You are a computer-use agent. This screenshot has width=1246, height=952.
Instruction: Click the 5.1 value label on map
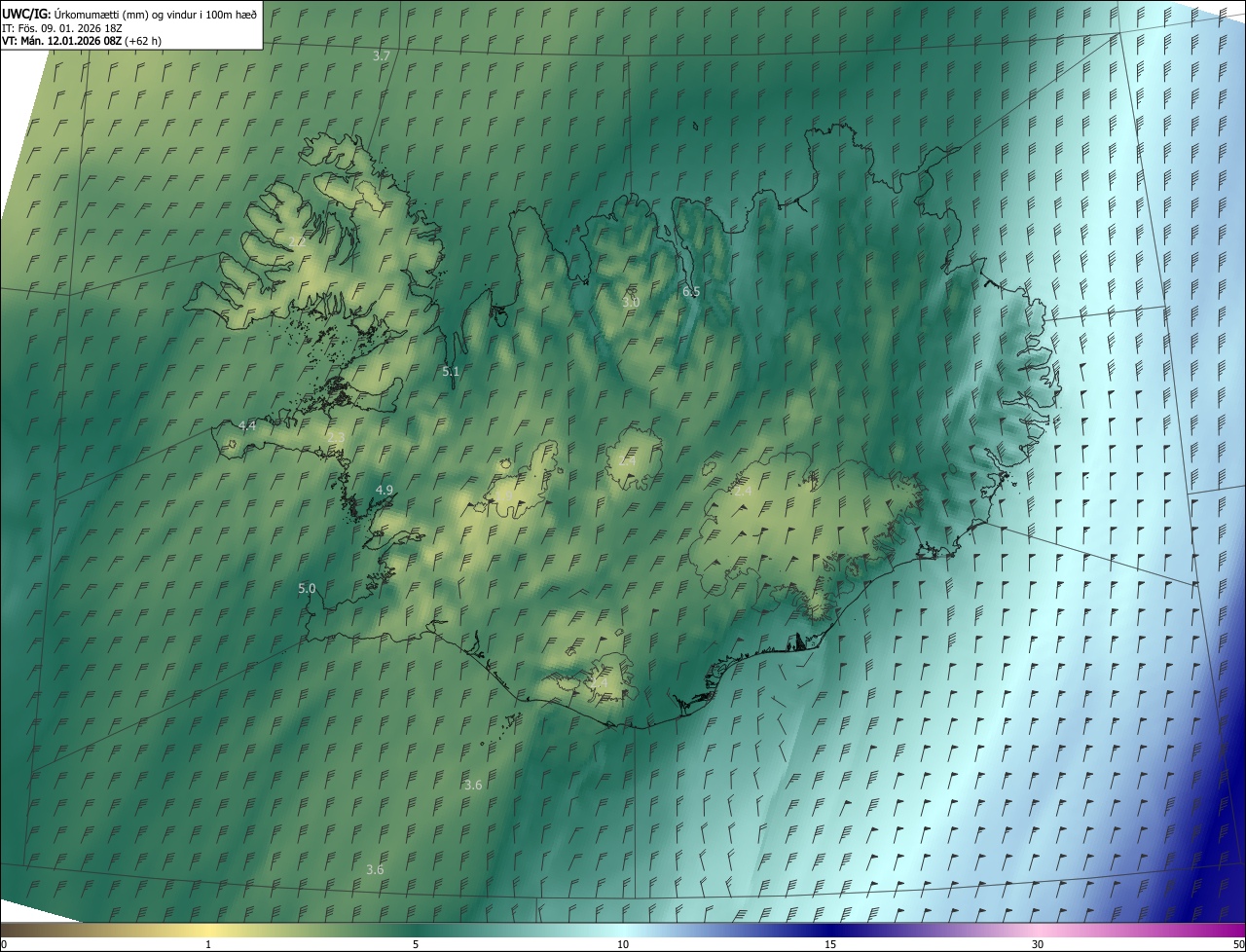coord(451,371)
